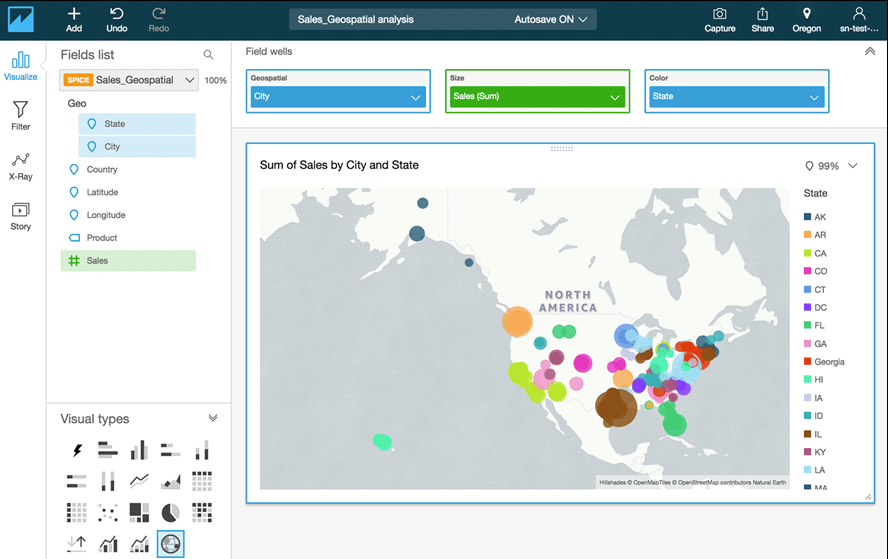Select the table icon with dark first column
This screenshot has width=888, height=559.
[x=77, y=513]
